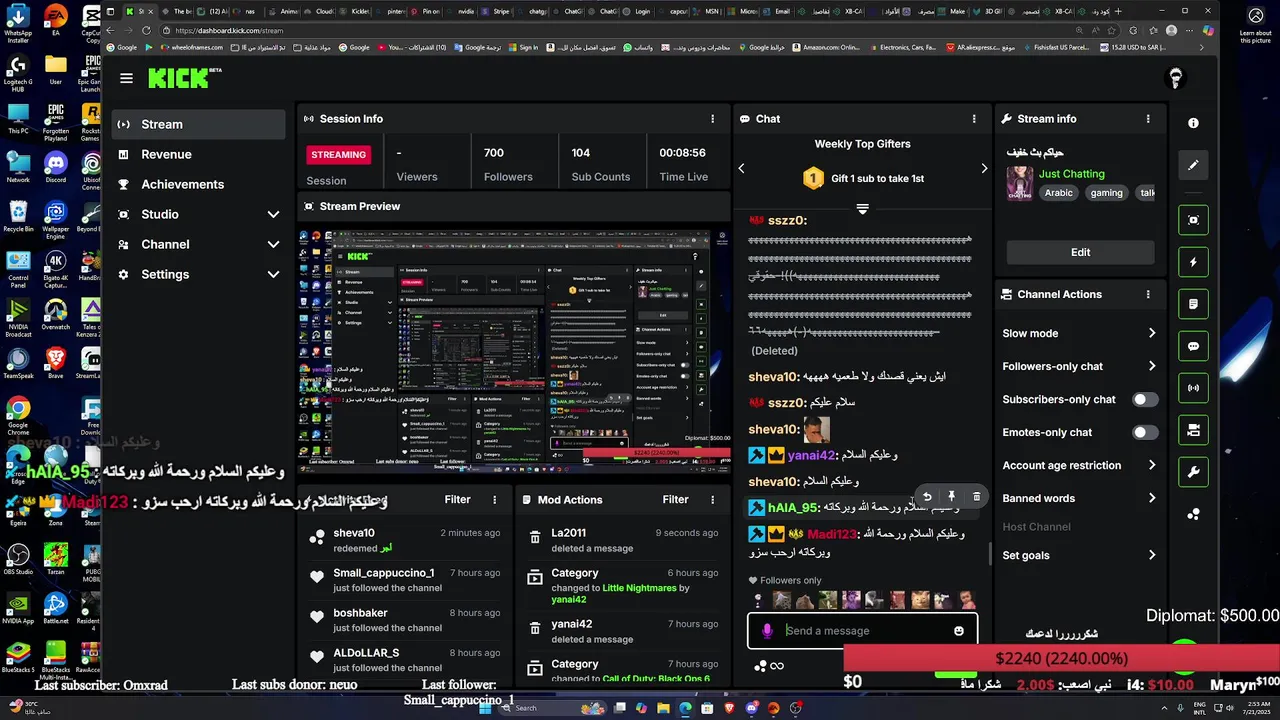This screenshot has width=1280, height=720.
Task: Open Stream info three-dot menu
Action: pyautogui.click(x=1148, y=119)
